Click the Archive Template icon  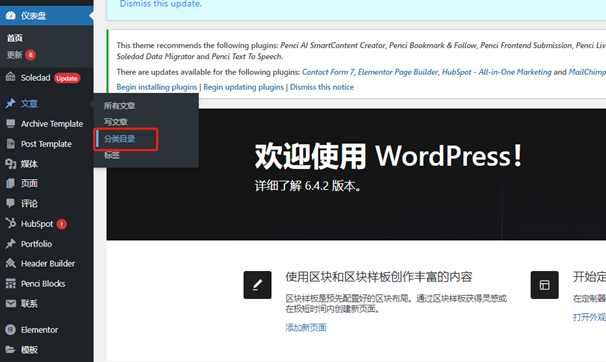pyautogui.click(x=10, y=124)
